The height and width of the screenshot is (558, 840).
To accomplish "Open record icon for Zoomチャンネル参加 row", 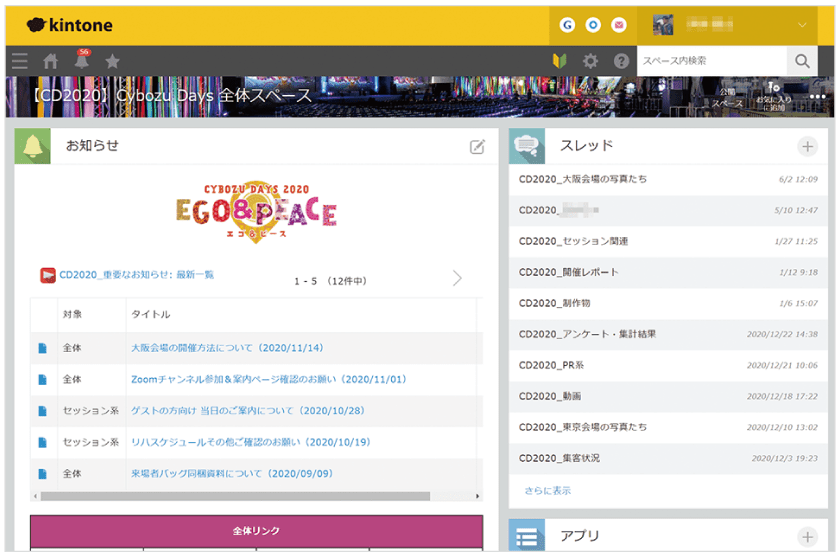I will 43,380.
